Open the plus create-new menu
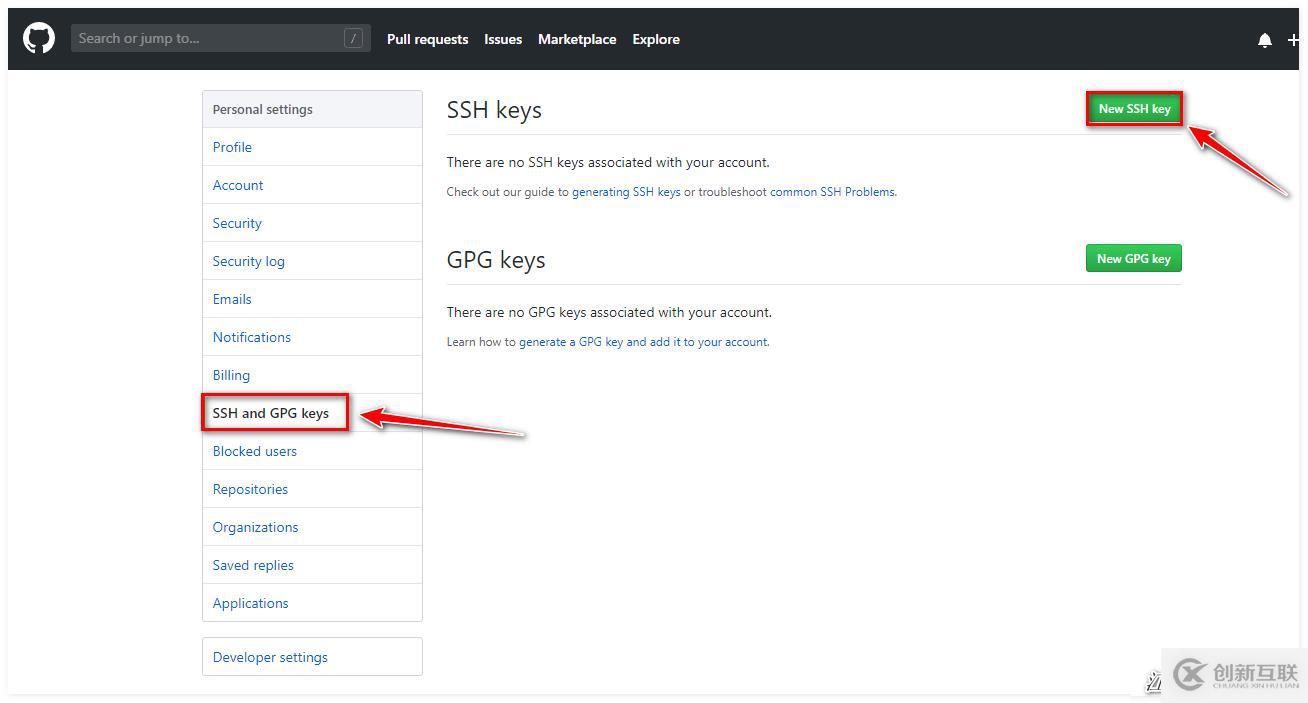The image size is (1308, 703). pyautogui.click(x=1293, y=40)
